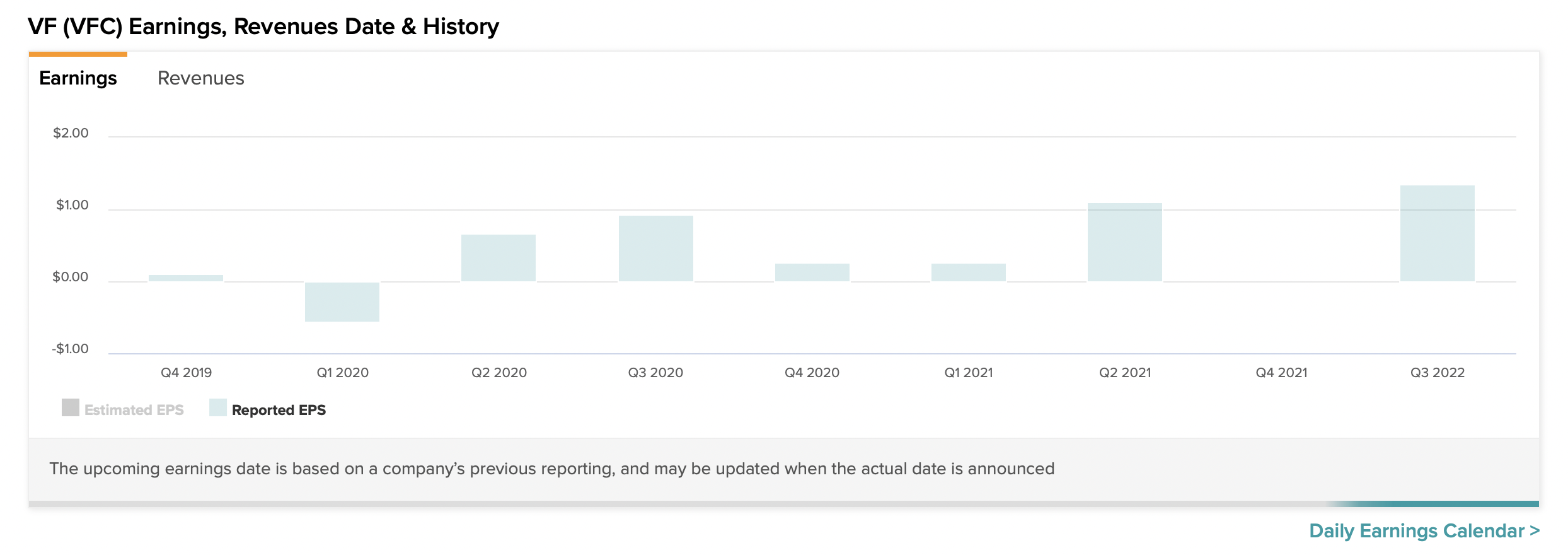Image resolution: width=1568 pixels, height=555 pixels.
Task: Click the -$1.00 y-axis label
Action: [70, 349]
